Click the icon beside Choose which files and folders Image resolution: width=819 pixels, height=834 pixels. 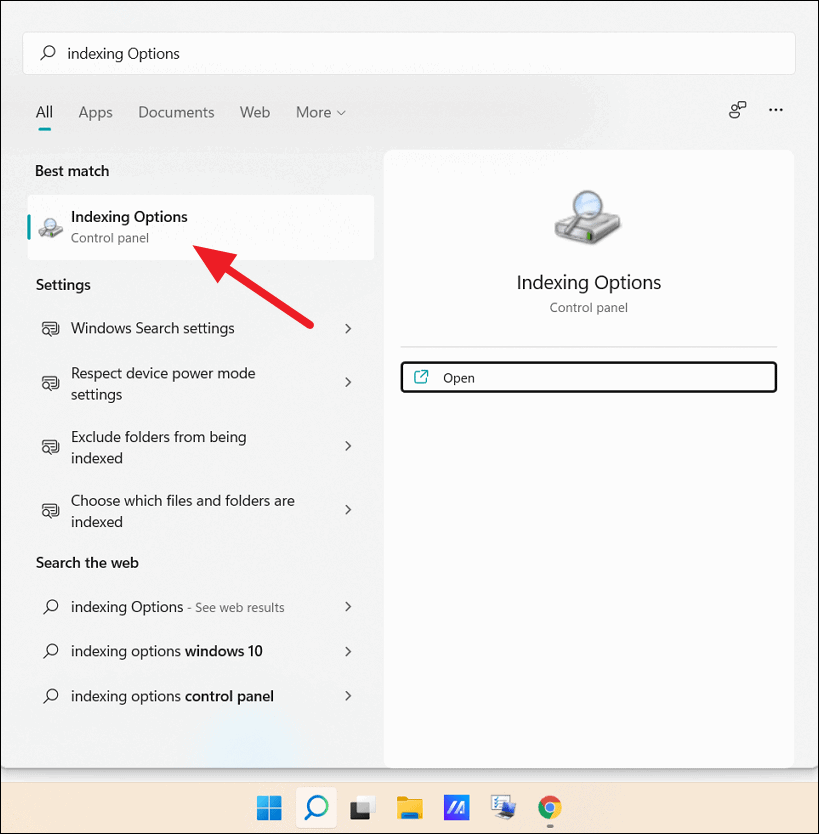(x=51, y=511)
